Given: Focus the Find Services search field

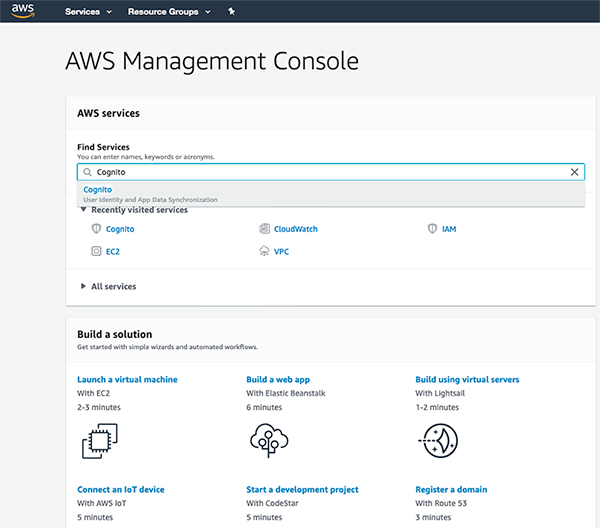Looking at the screenshot, I should coord(331,172).
